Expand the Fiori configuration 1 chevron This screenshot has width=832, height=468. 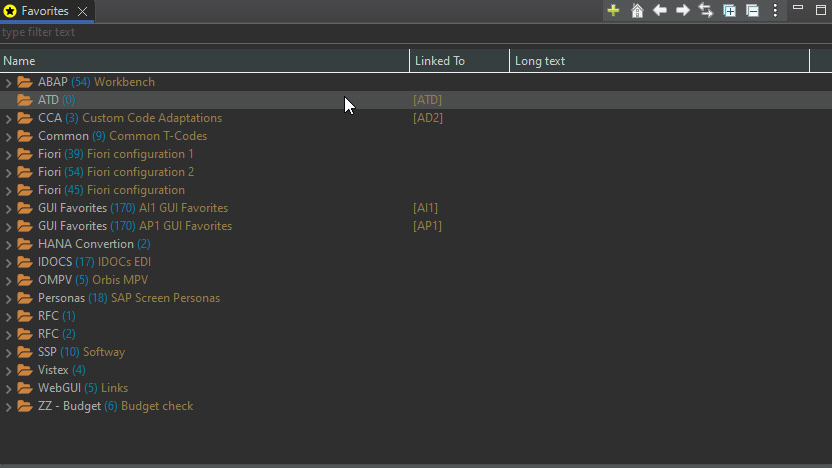point(8,154)
